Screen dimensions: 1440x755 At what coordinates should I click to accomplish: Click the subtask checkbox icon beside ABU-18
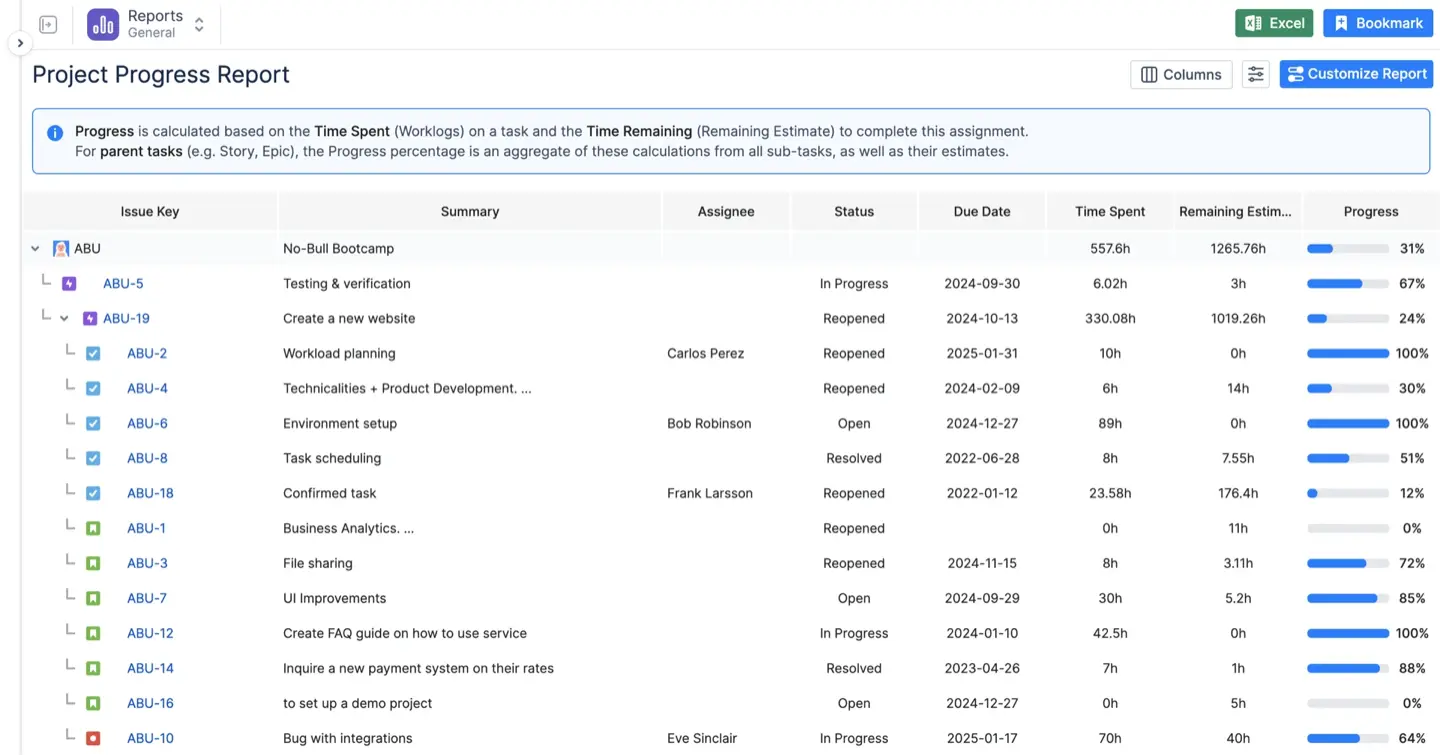click(93, 492)
